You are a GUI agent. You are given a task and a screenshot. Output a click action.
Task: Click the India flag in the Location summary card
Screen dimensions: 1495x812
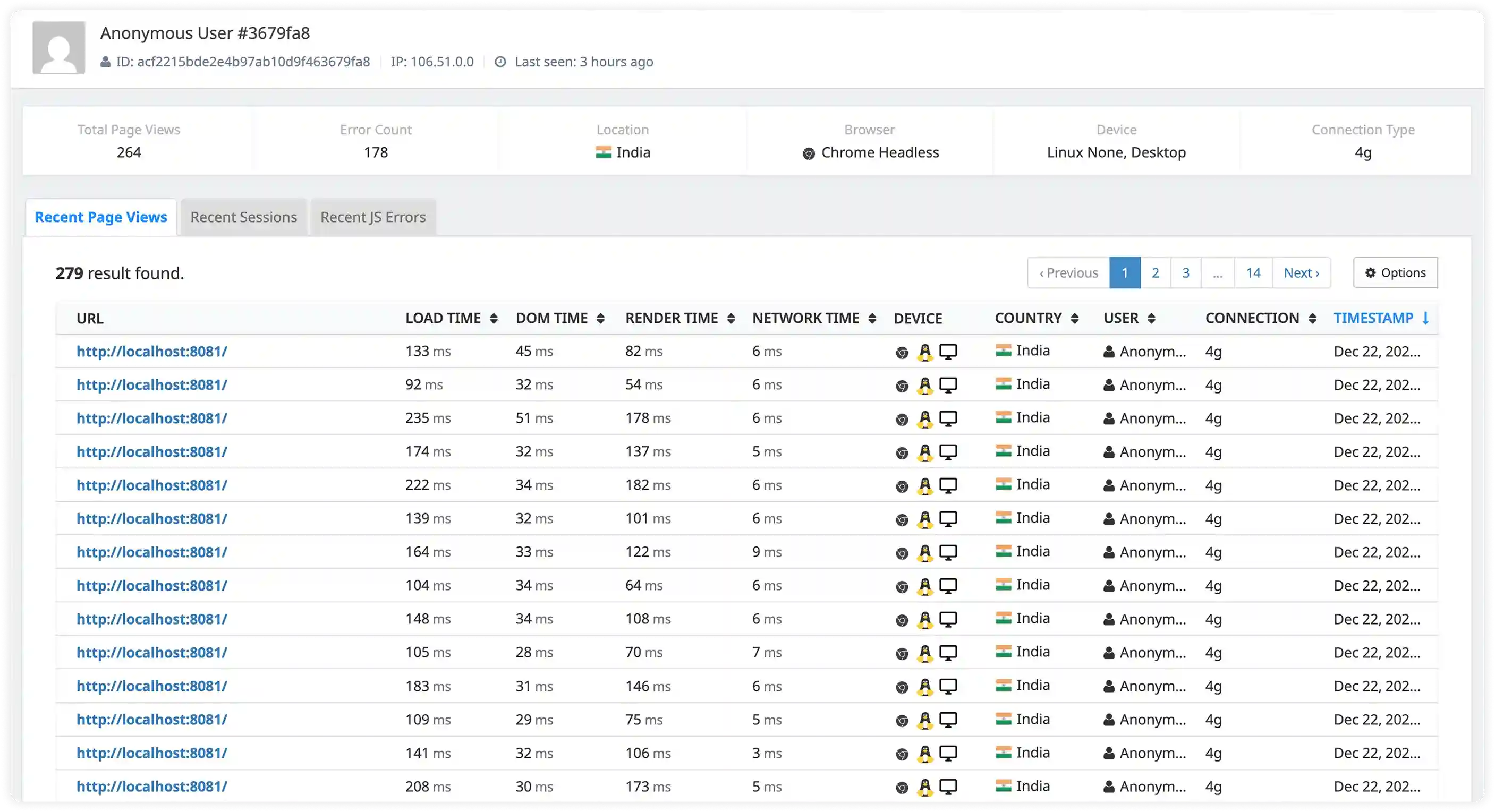pos(604,152)
